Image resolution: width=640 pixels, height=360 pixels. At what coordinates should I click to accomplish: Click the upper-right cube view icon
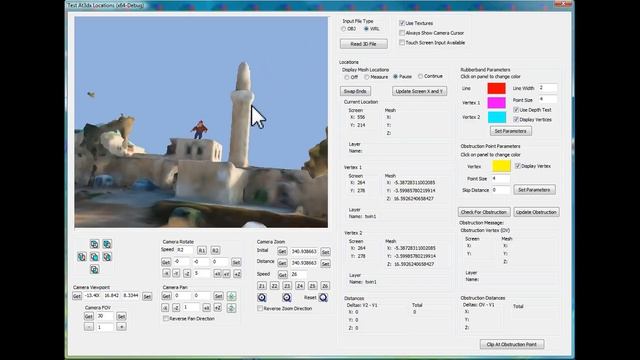click(107, 244)
